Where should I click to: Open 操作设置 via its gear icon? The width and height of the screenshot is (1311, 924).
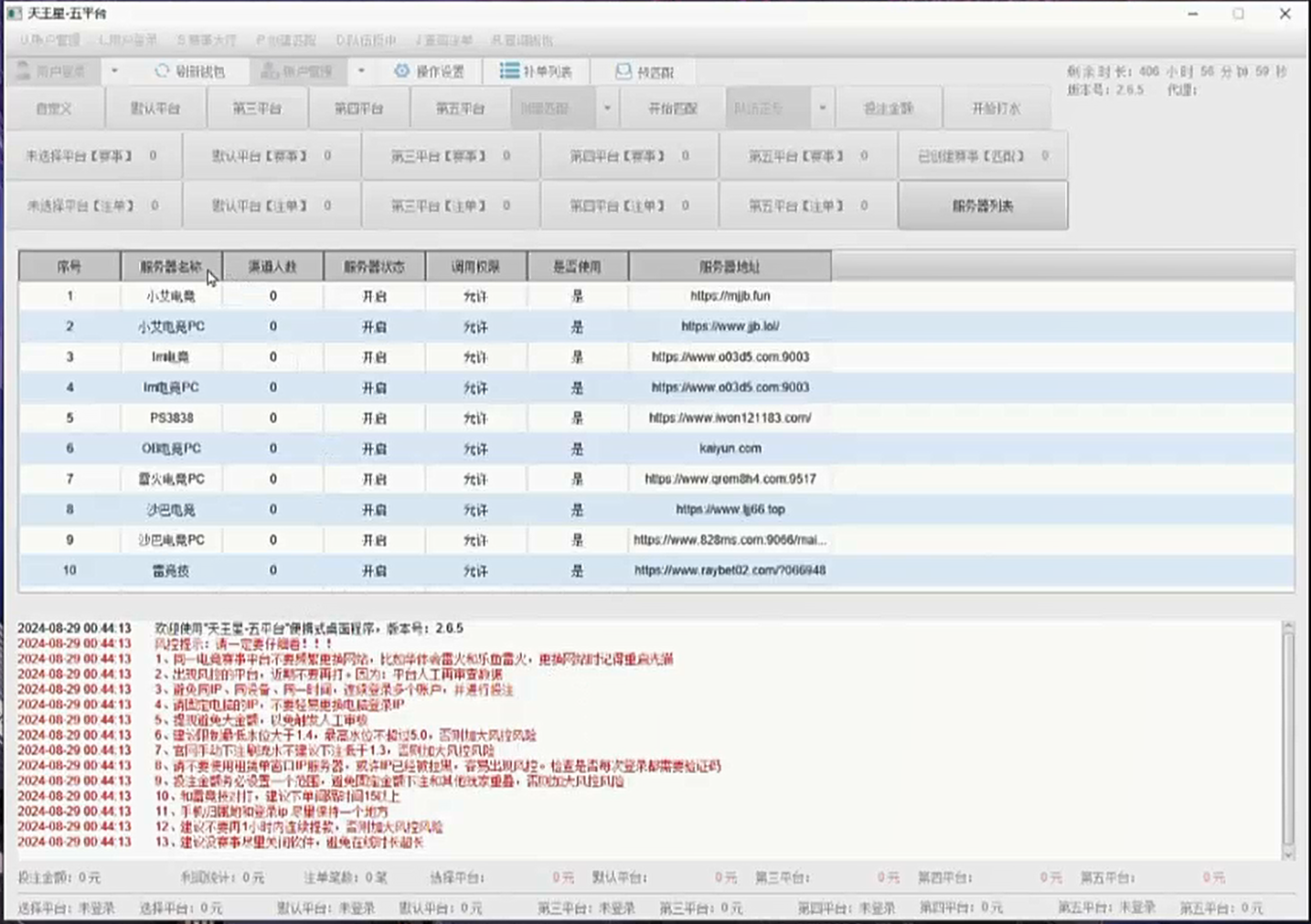coord(402,71)
